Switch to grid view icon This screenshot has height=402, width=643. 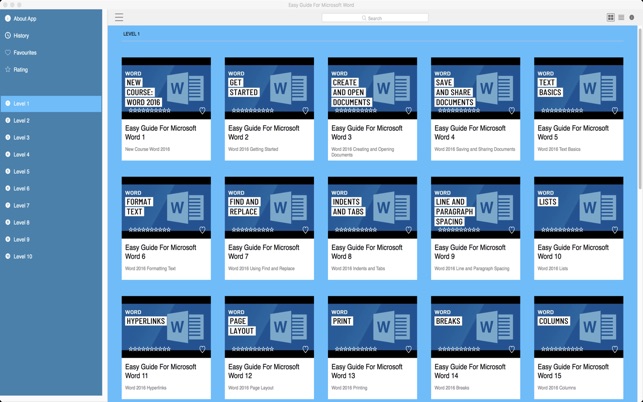point(611,17)
